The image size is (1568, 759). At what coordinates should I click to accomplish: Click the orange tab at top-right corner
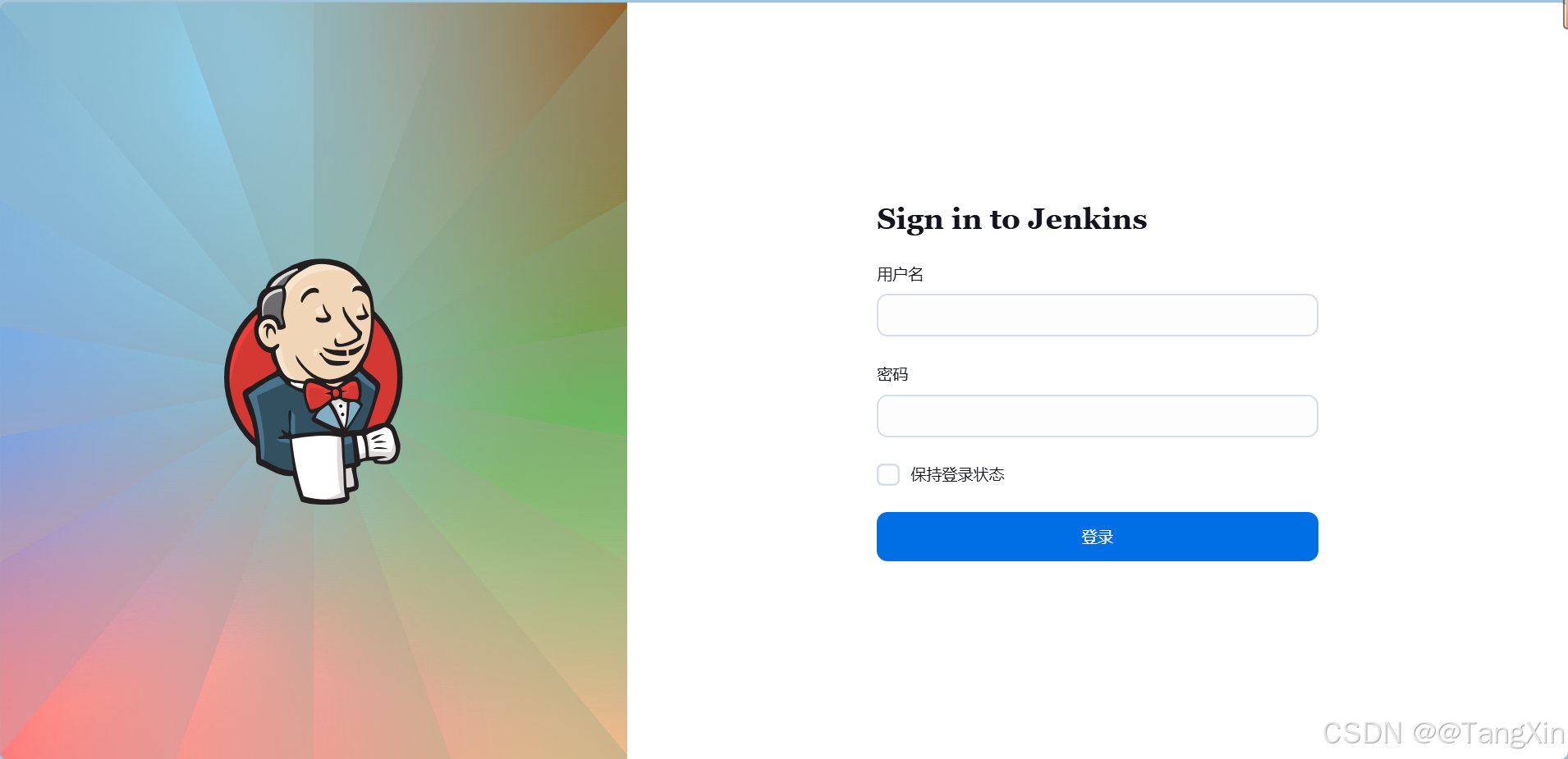[x=1565, y=15]
